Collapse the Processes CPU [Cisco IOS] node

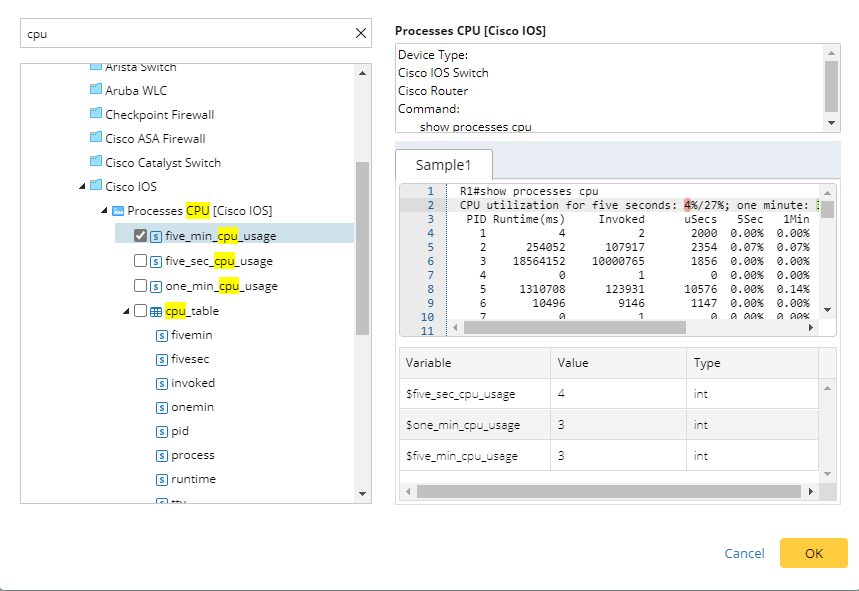pyautogui.click(x=104, y=211)
